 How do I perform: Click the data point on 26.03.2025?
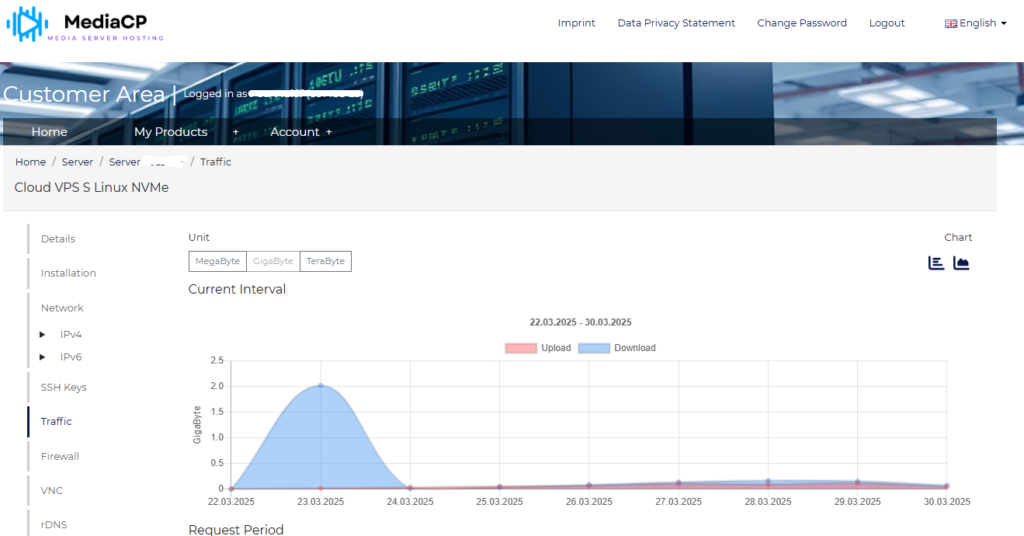(589, 486)
